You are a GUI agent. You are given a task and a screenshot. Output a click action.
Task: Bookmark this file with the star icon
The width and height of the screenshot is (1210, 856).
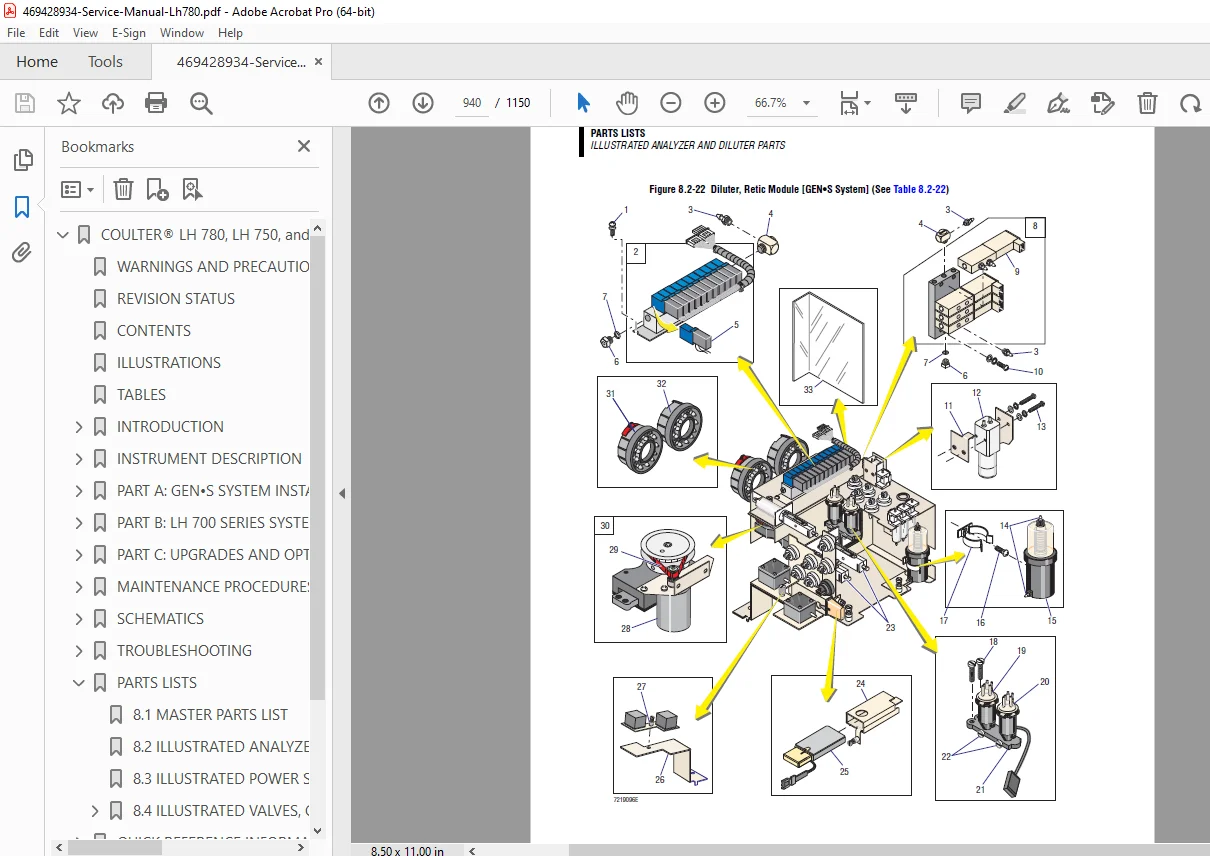point(69,103)
